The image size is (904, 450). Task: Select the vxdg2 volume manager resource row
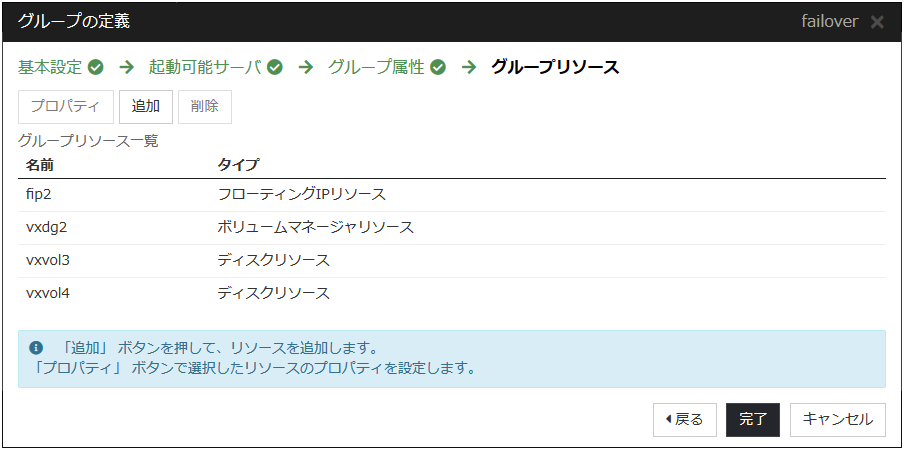[x=452, y=227]
